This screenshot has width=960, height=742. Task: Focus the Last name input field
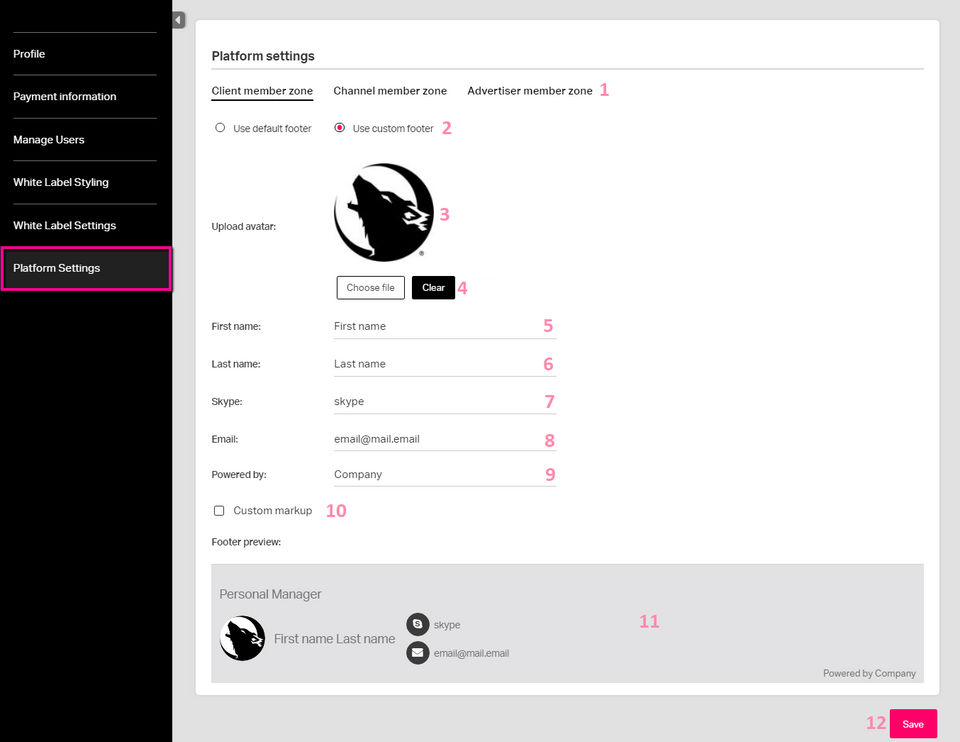pos(444,364)
